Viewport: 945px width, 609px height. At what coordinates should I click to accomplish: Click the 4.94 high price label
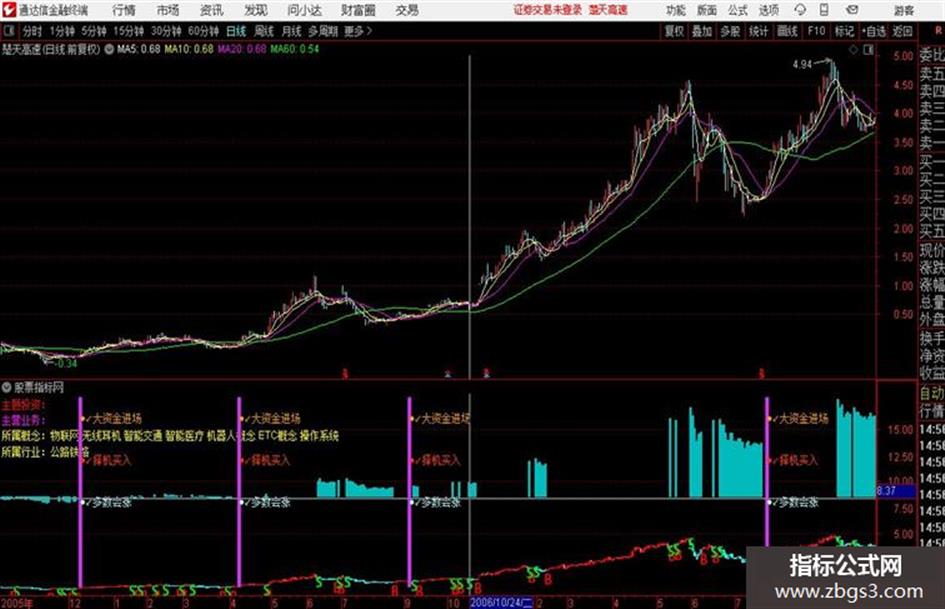[802, 65]
